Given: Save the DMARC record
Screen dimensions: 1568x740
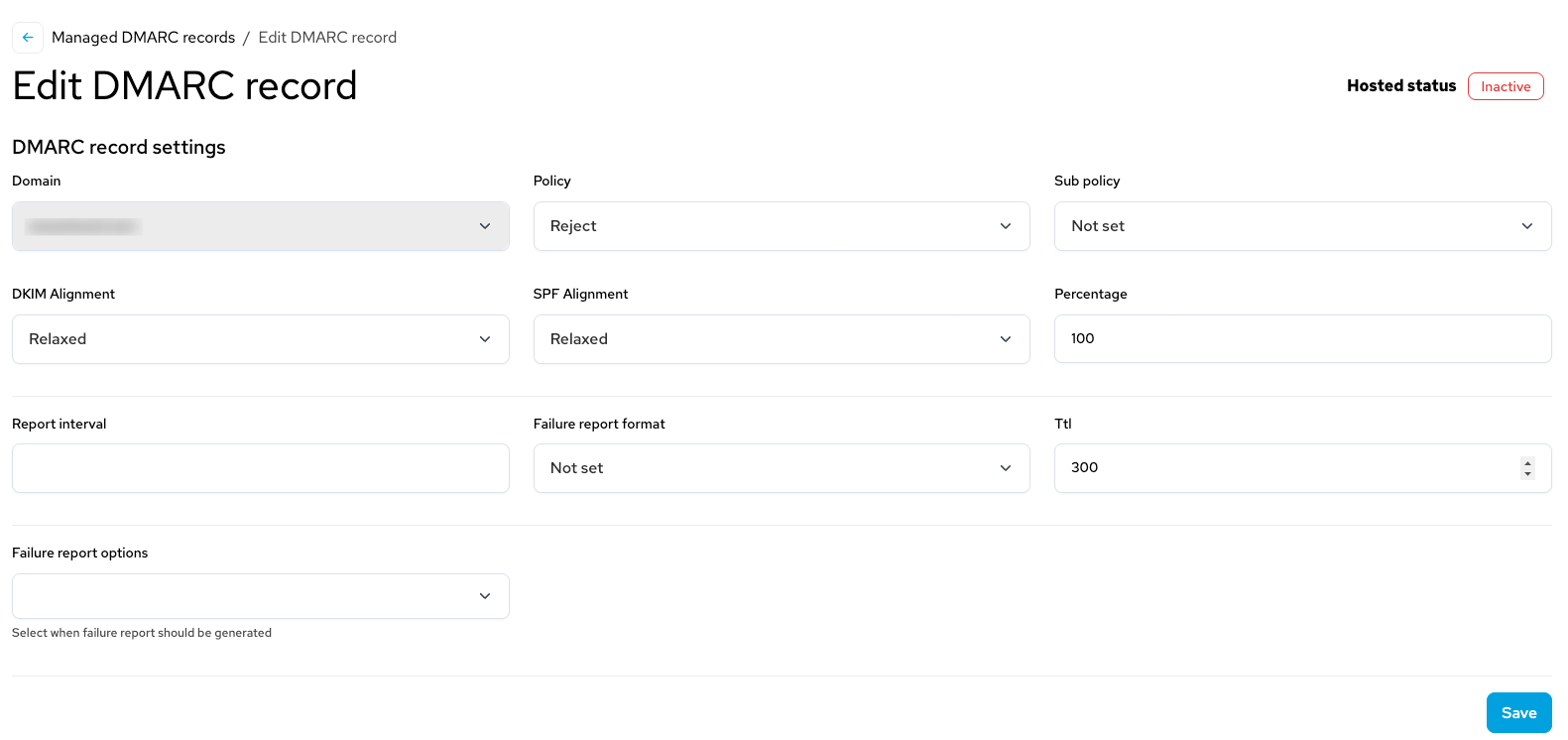Looking at the screenshot, I should pyautogui.click(x=1519, y=713).
